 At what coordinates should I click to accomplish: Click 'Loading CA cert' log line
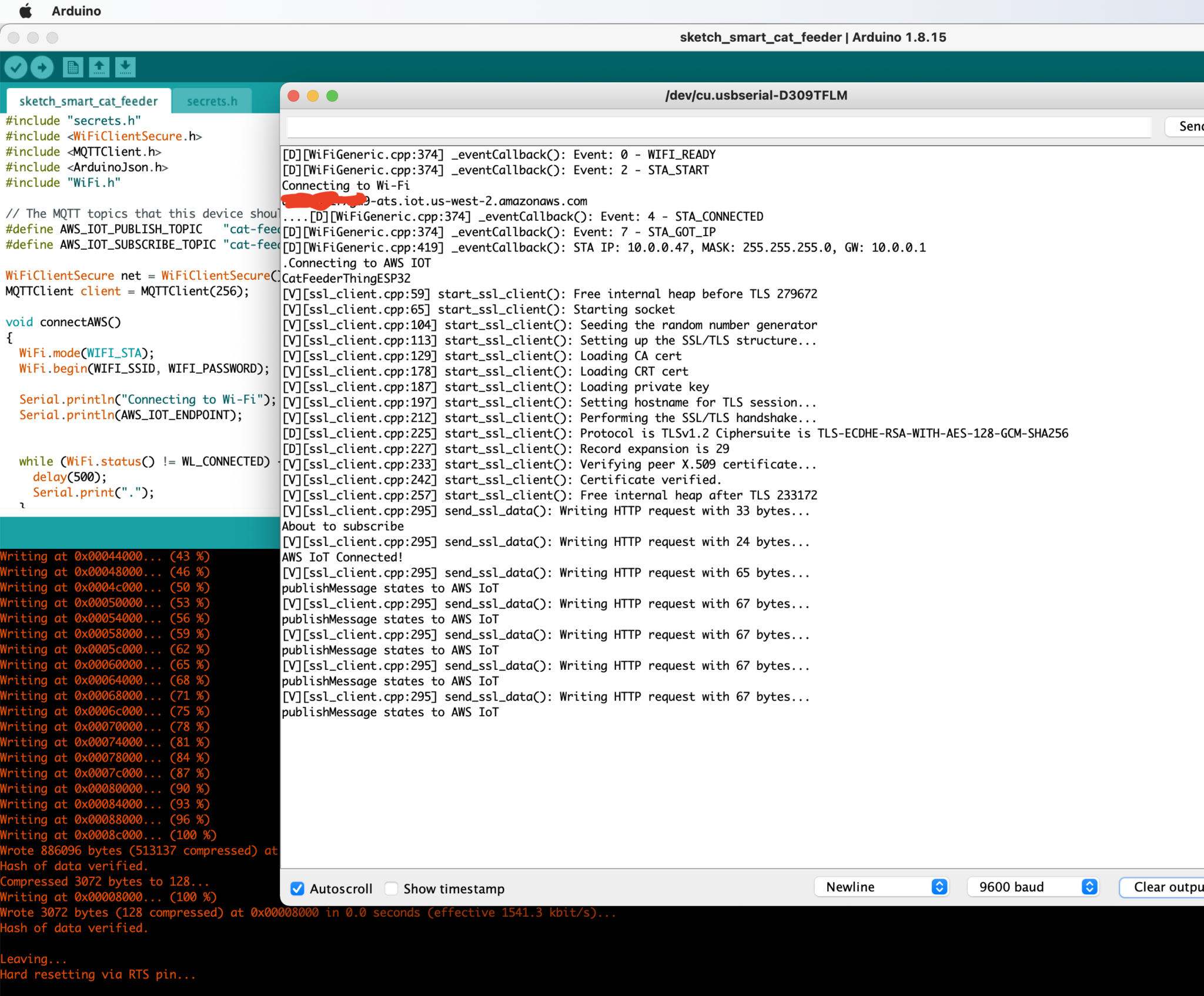[x=482, y=356]
